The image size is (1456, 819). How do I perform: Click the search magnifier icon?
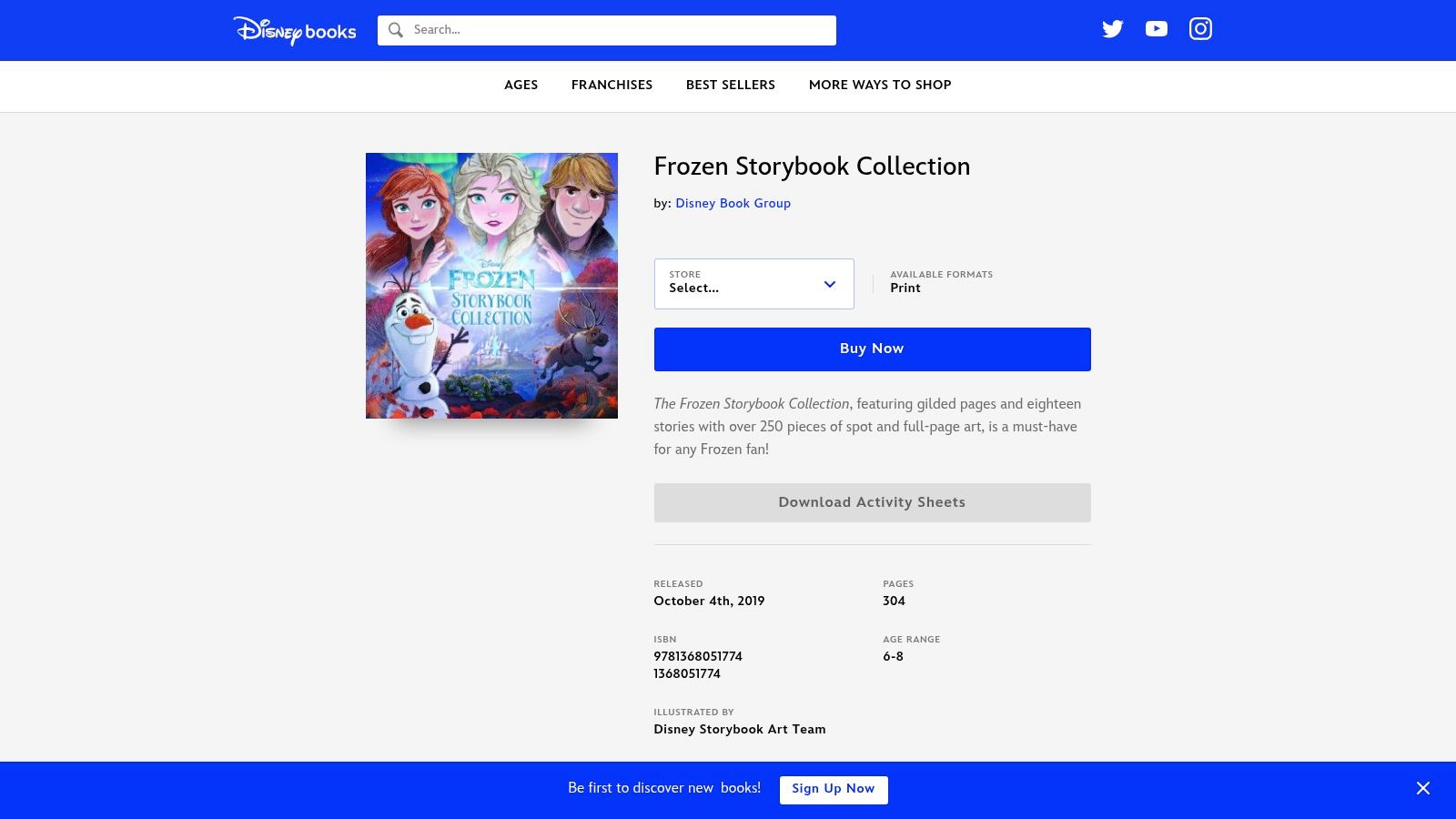click(x=396, y=30)
